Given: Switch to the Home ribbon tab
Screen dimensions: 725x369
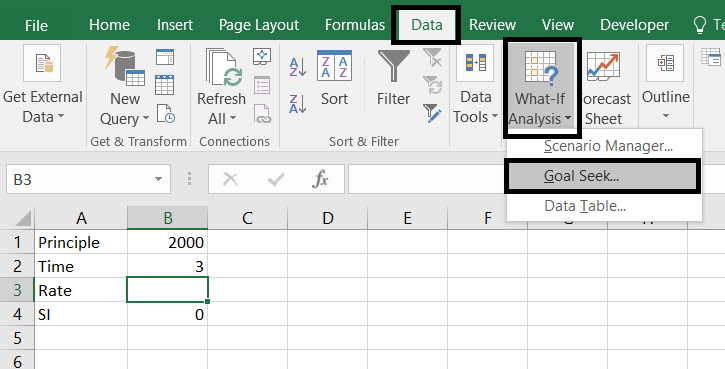Looking at the screenshot, I should [109, 25].
